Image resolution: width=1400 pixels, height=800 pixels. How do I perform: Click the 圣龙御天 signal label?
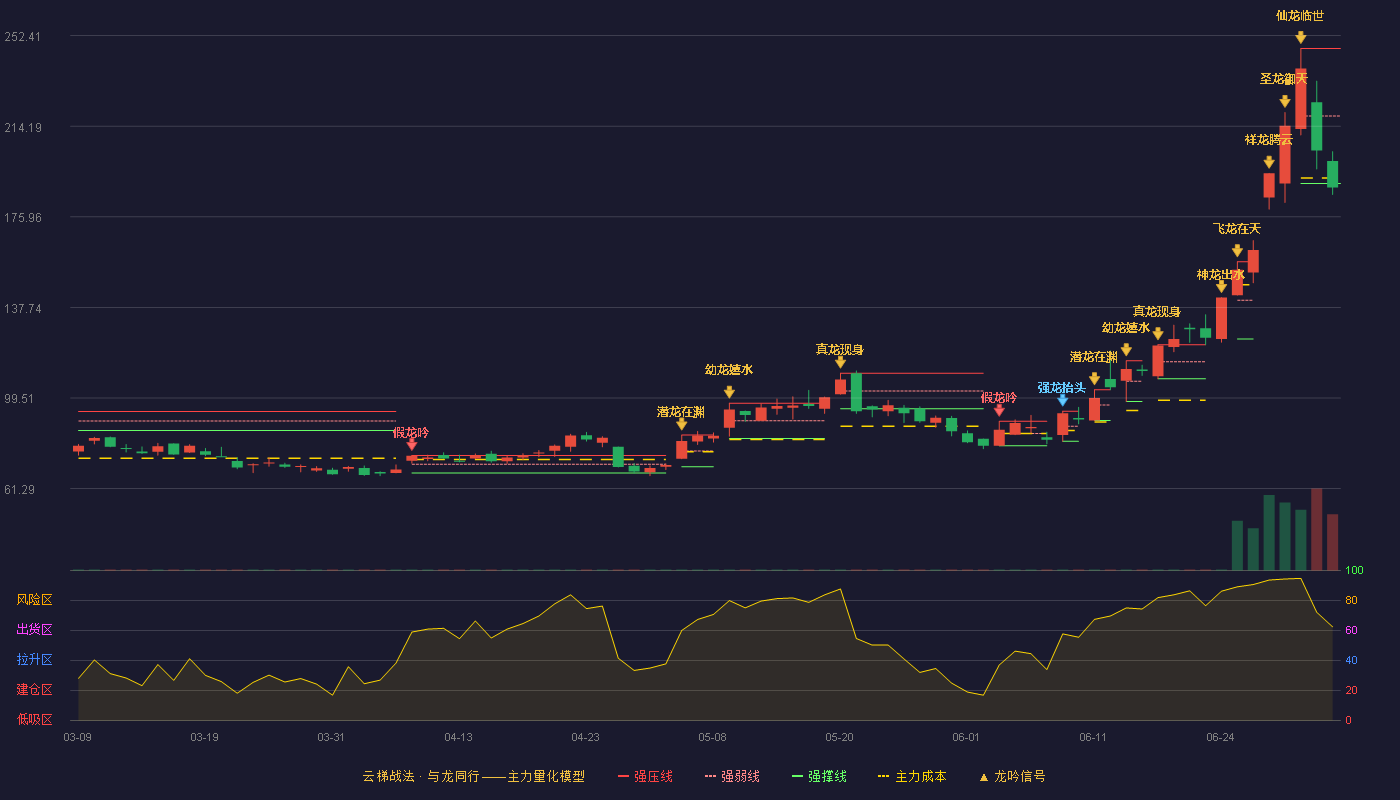click(x=1284, y=79)
